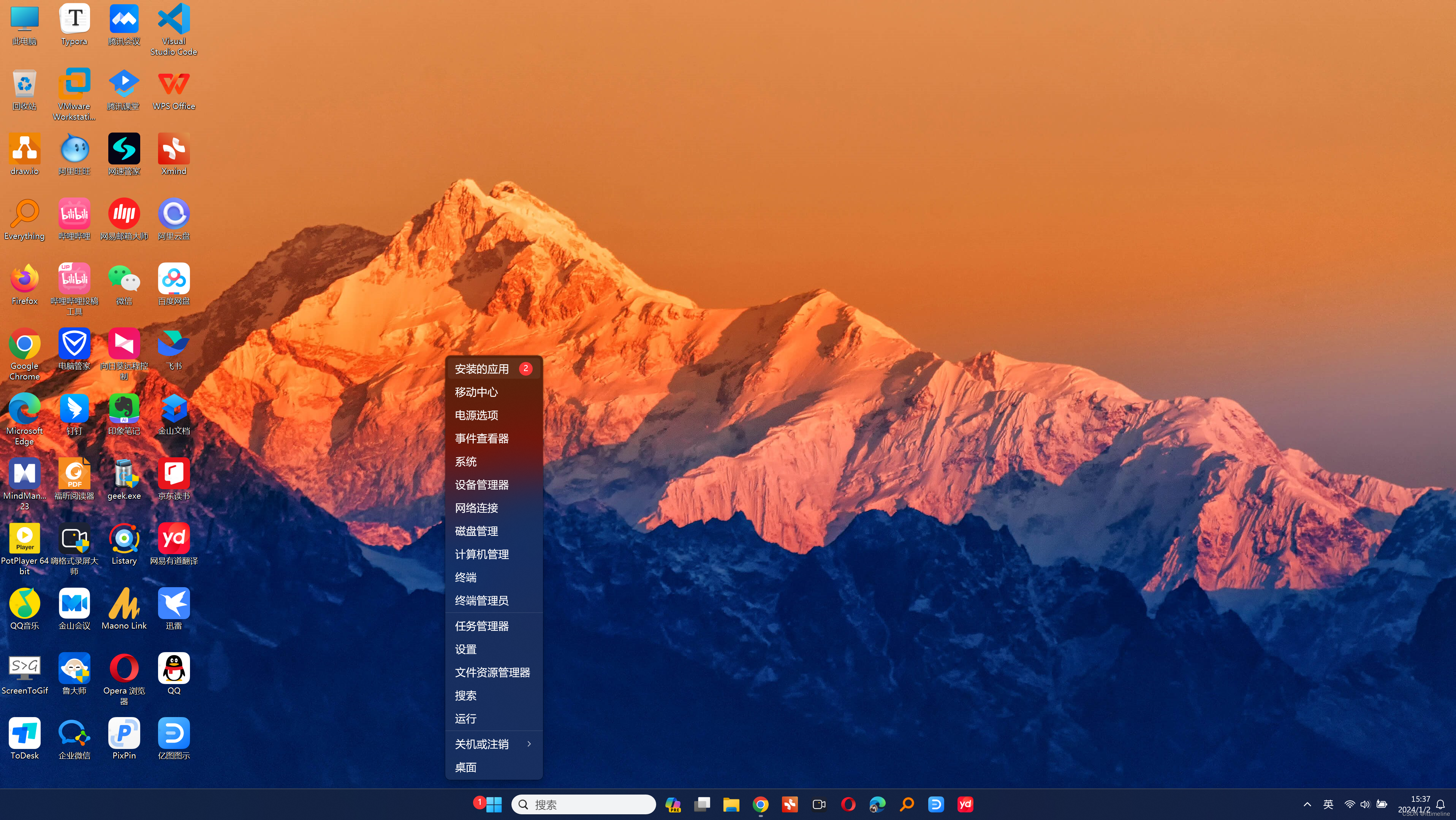
Task: Open 磁盘管理 menu entry
Action: 494,531
